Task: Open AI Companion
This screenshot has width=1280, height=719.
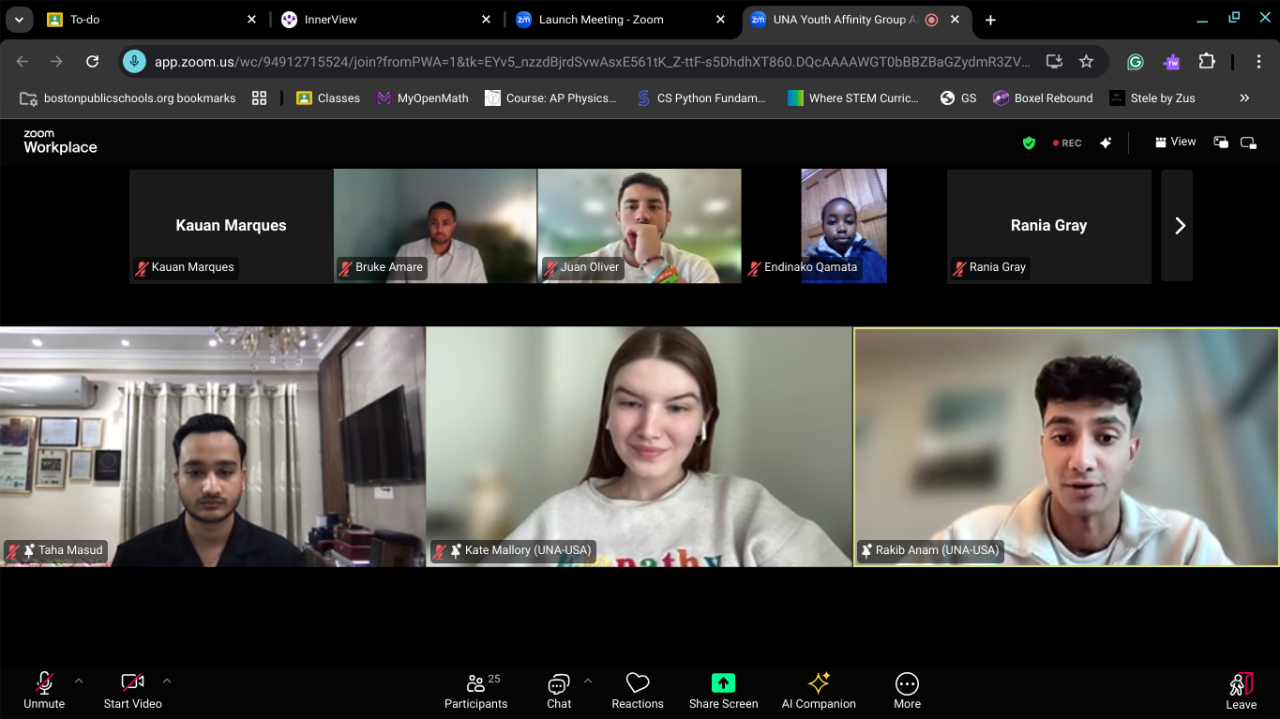Action: (x=819, y=690)
